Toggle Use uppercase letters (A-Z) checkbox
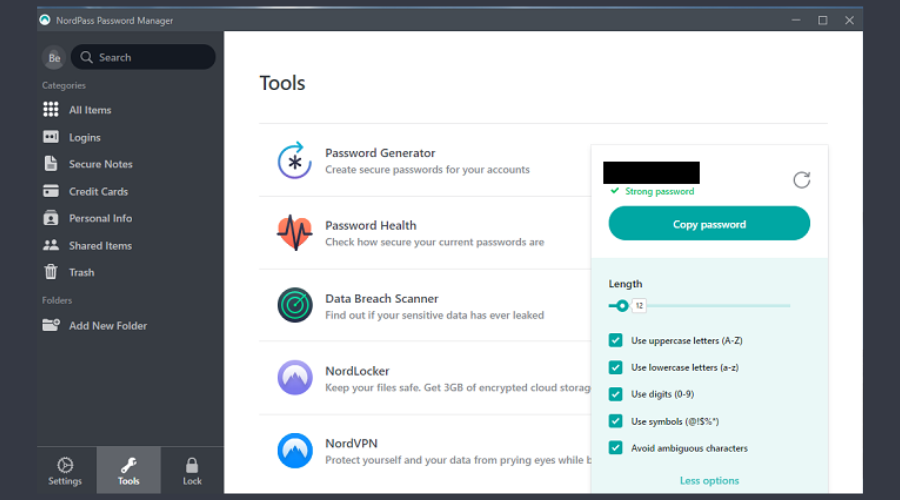 615,340
